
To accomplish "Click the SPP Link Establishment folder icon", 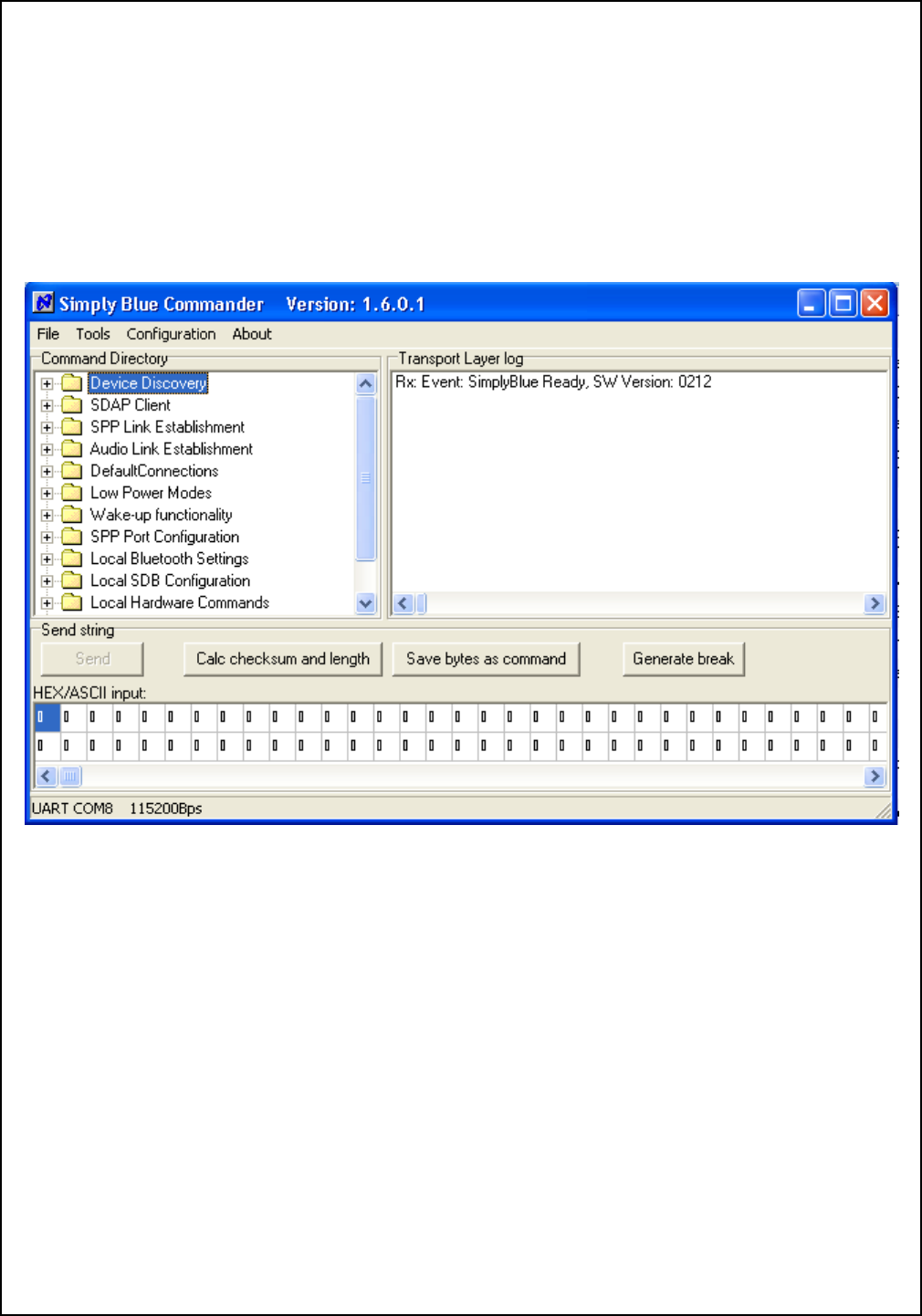I will [x=72, y=427].
